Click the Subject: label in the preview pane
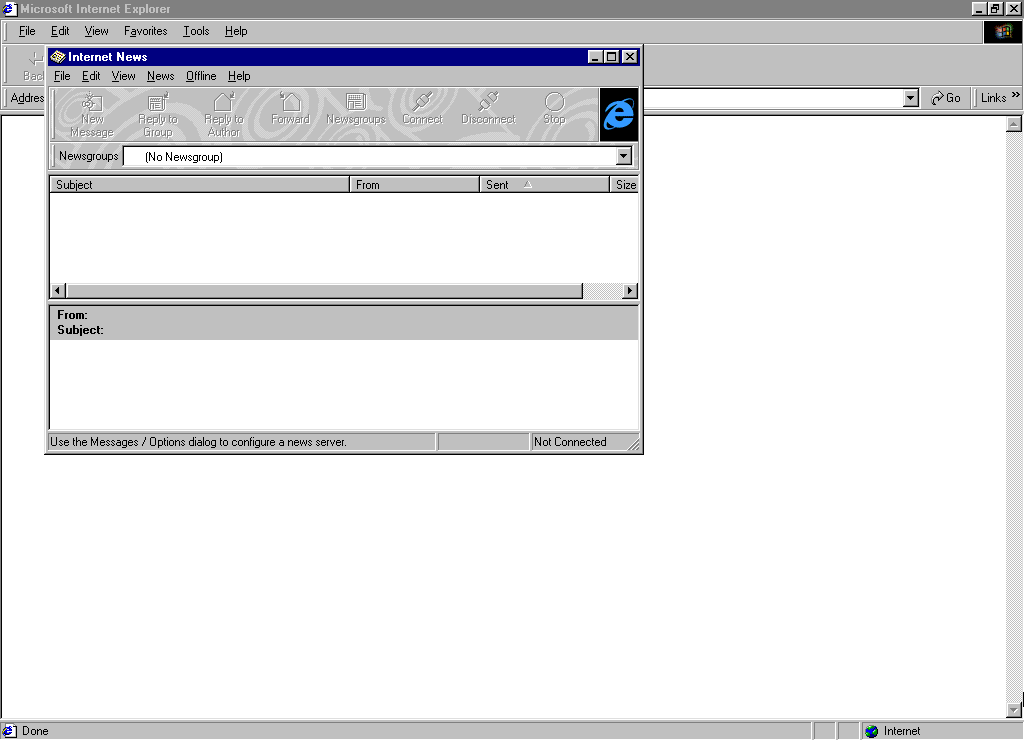This screenshot has width=1024, height=740. tap(80, 330)
